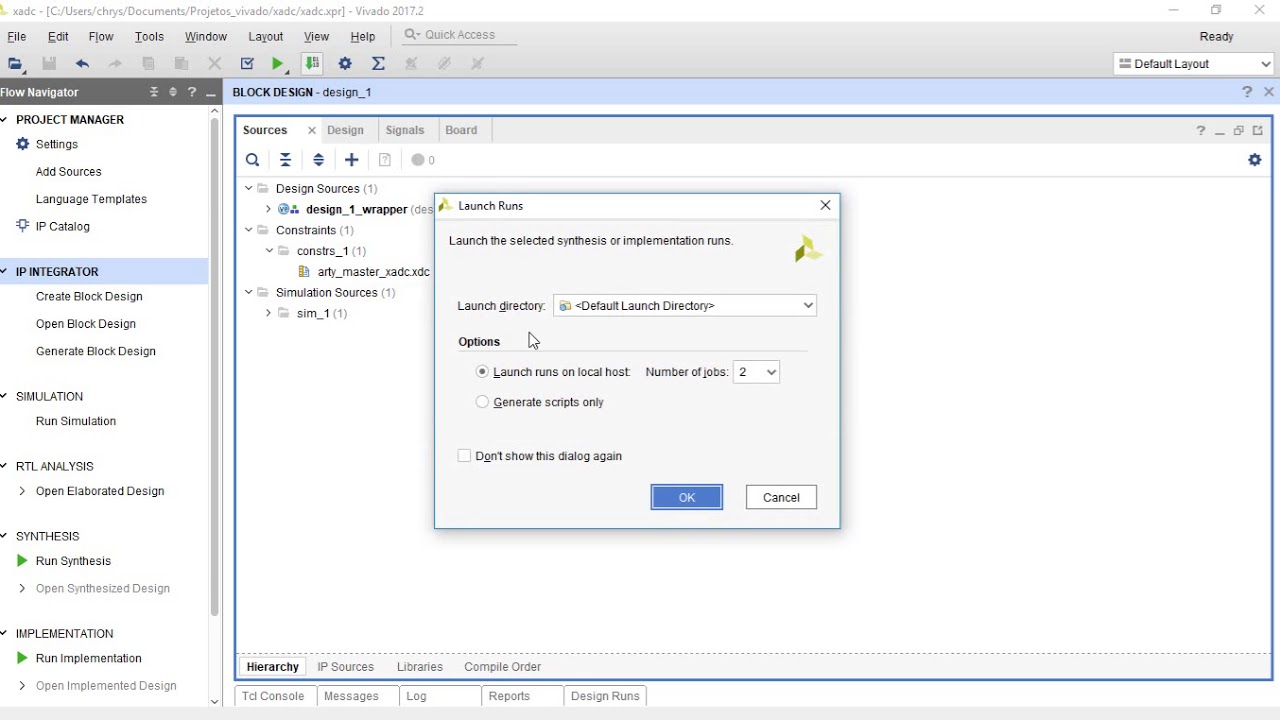The width and height of the screenshot is (1280, 720).
Task: Click Add Sources in Flow Navigator
Action: pyautogui.click(x=69, y=172)
